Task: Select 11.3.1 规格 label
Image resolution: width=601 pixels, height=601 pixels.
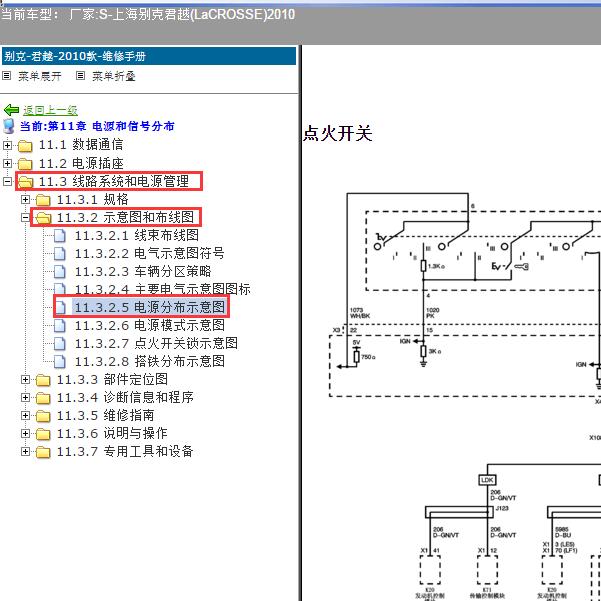Action: (92, 199)
